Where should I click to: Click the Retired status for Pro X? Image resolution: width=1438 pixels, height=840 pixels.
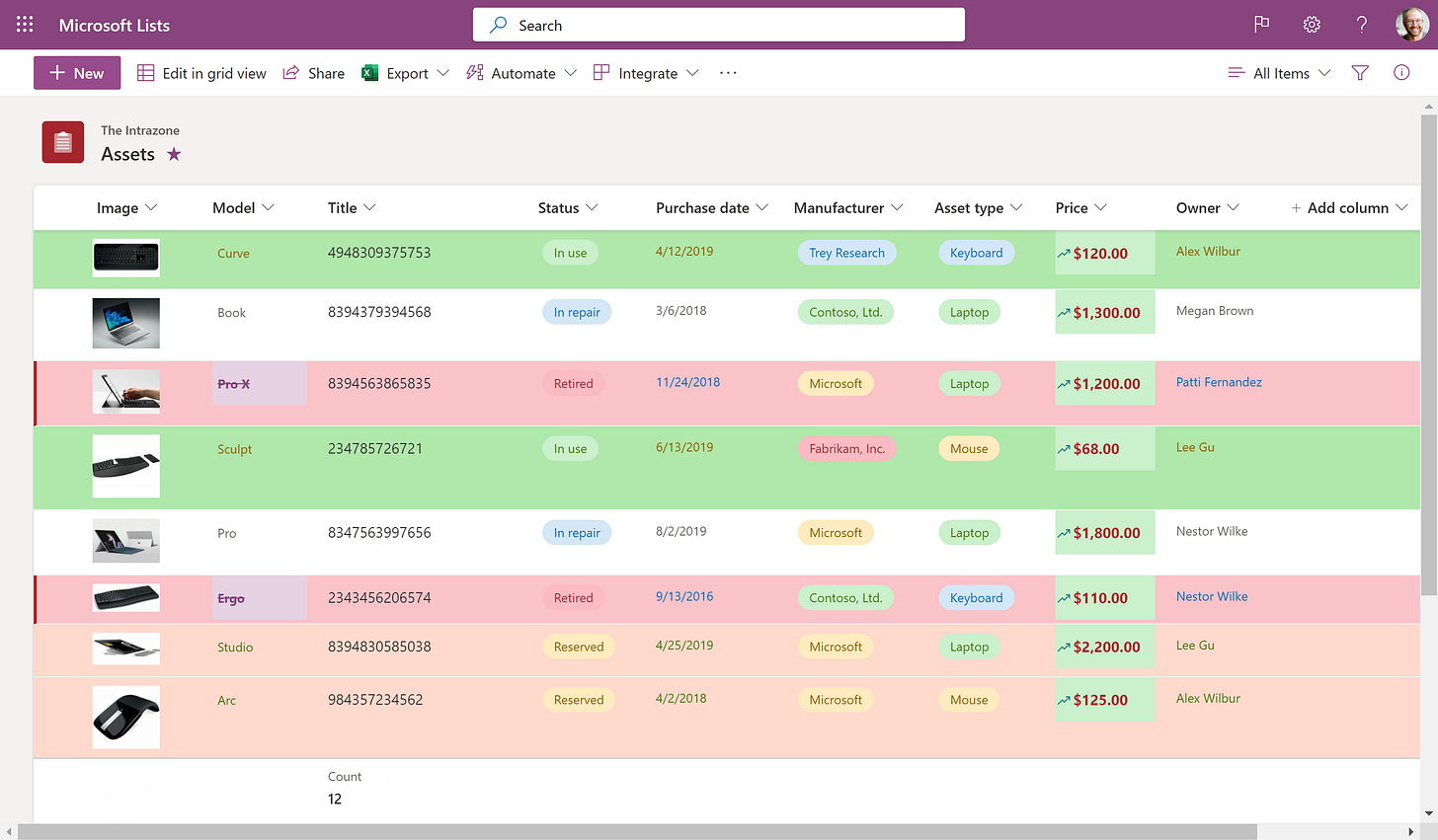(573, 384)
